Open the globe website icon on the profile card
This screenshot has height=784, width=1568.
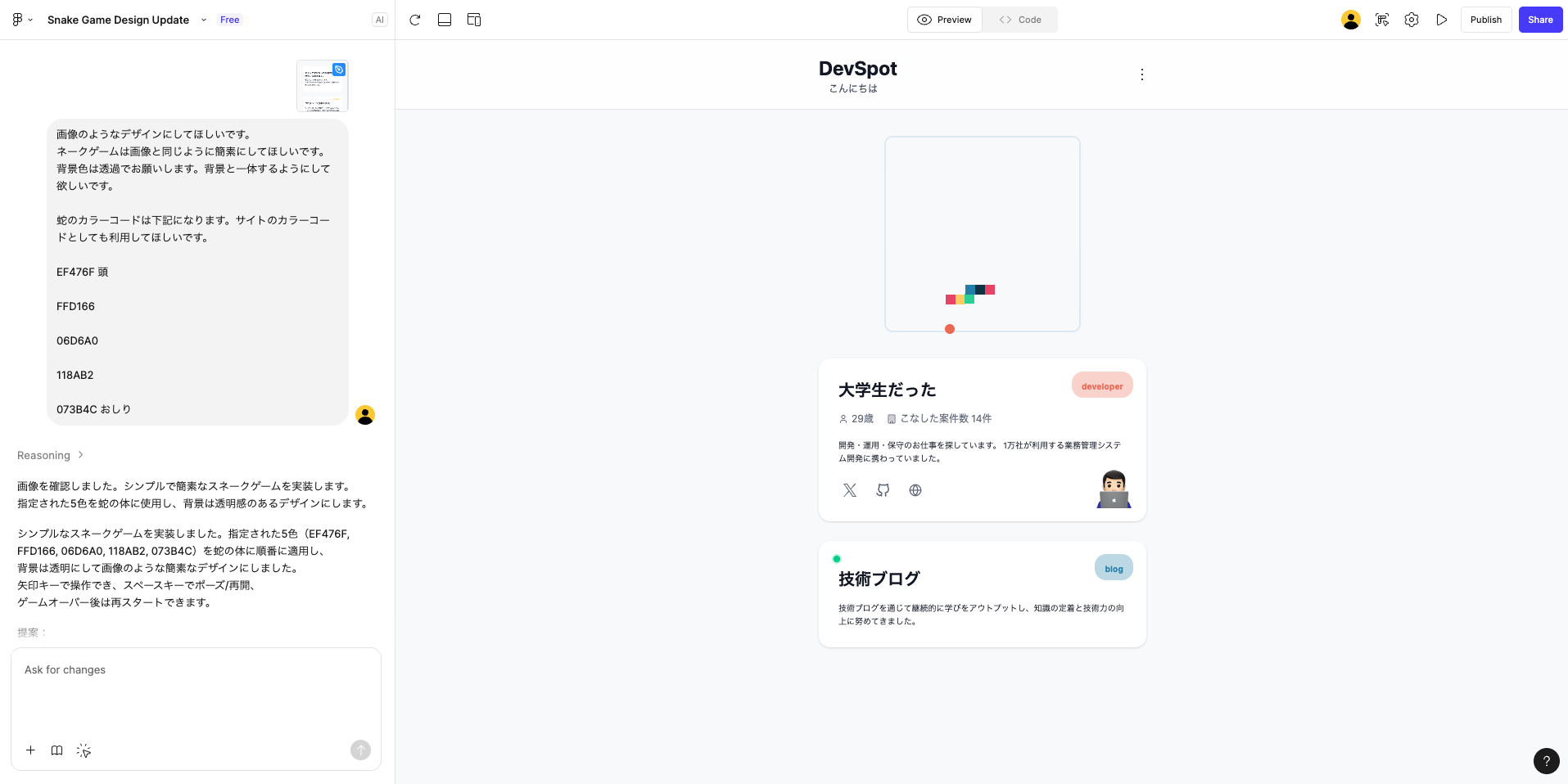point(915,490)
